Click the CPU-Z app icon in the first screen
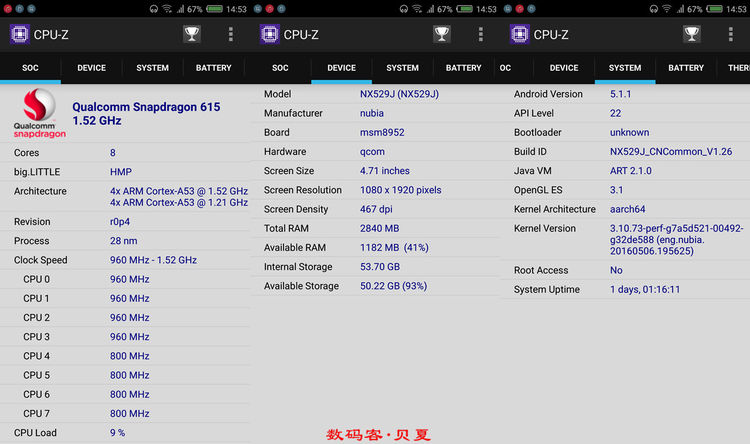Image resolution: width=750 pixels, height=444 pixels. pyautogui.click(x=20, y=34)
